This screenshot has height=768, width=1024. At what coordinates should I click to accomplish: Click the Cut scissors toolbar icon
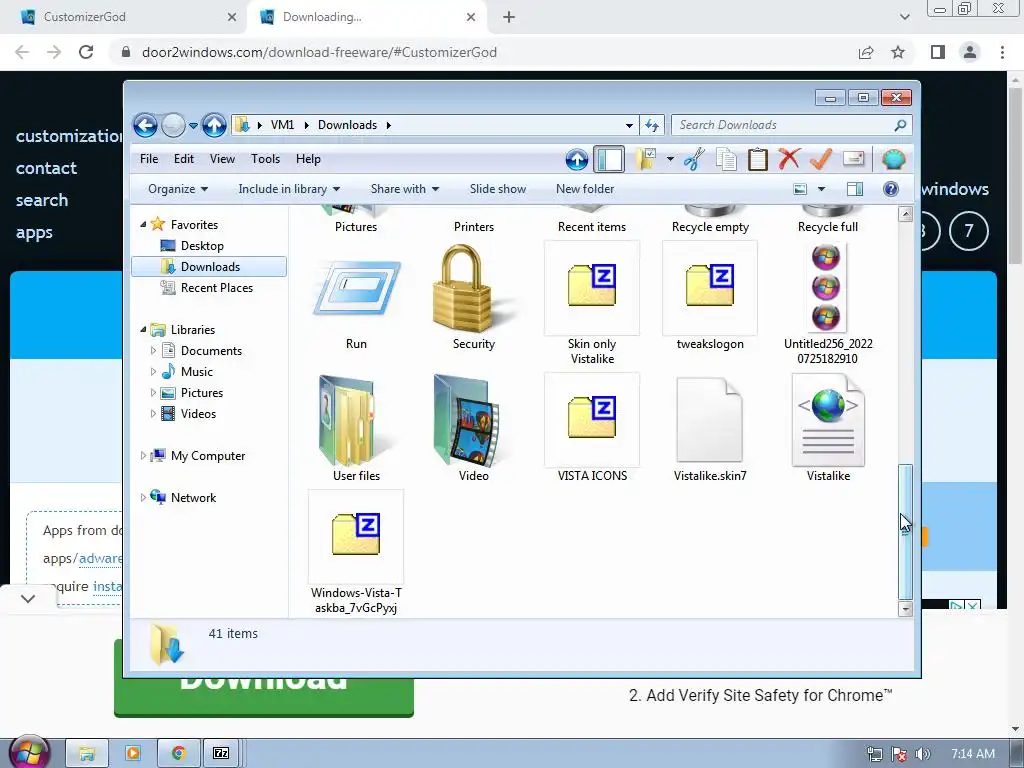tap(694, 159)
